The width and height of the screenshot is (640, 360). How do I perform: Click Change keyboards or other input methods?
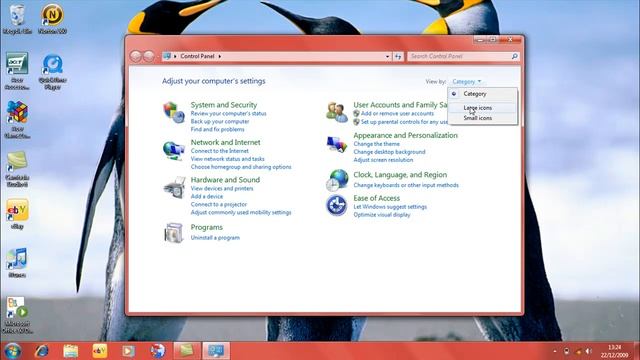tap(406, 185)
